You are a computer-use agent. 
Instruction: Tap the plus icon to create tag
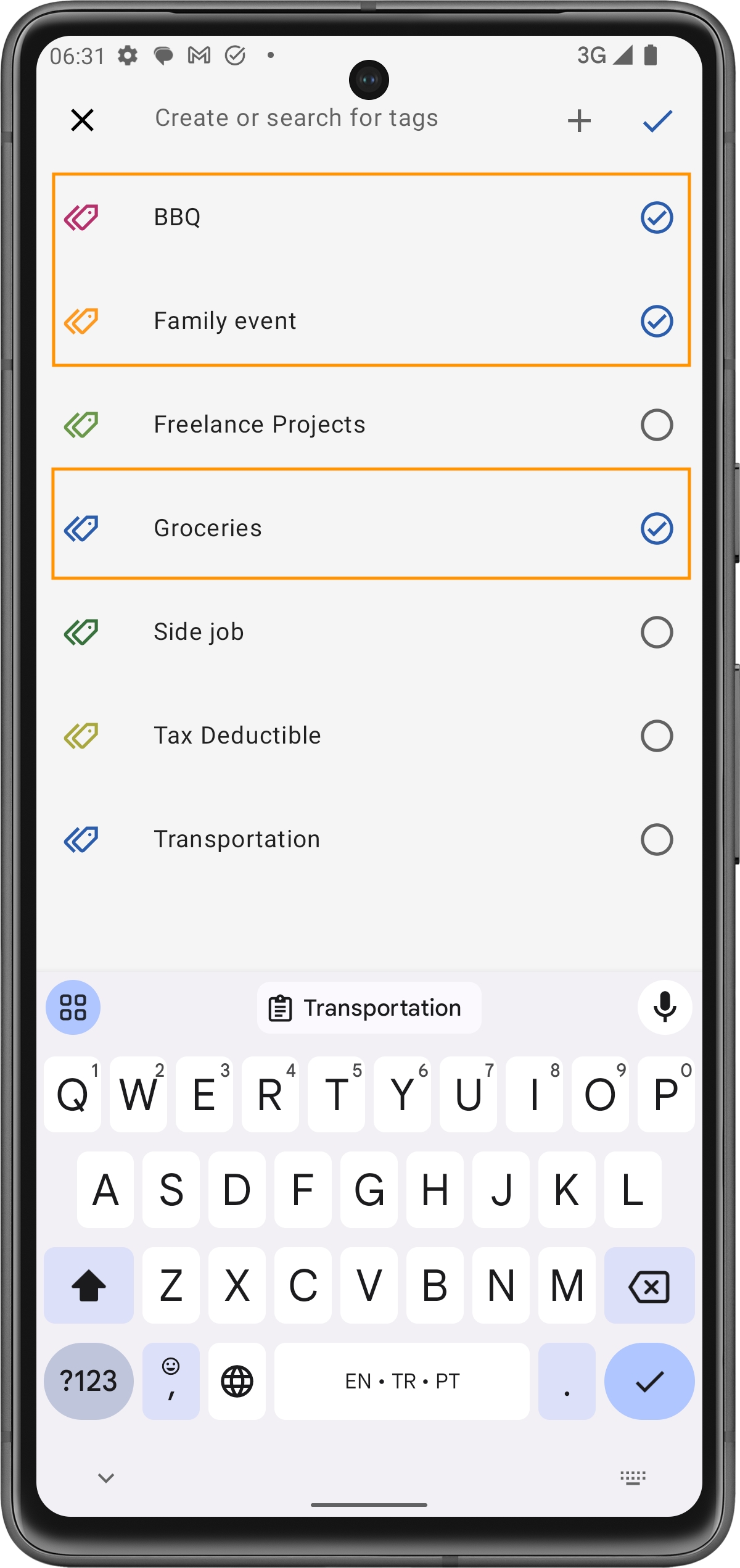[578, 120]
